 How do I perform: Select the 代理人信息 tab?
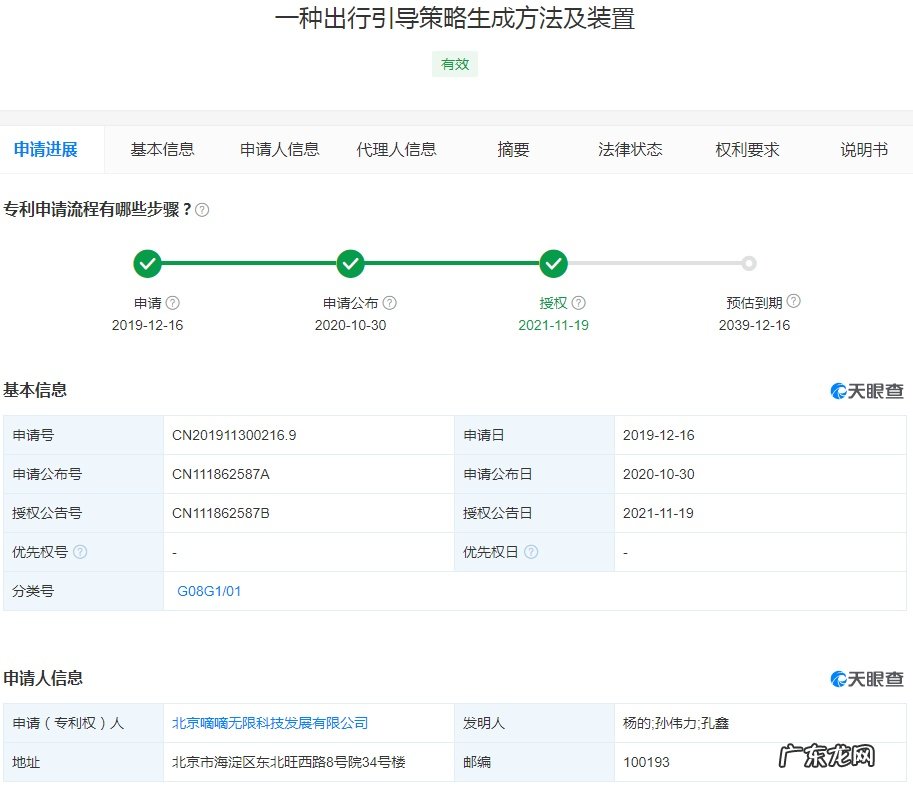[398, 149]
